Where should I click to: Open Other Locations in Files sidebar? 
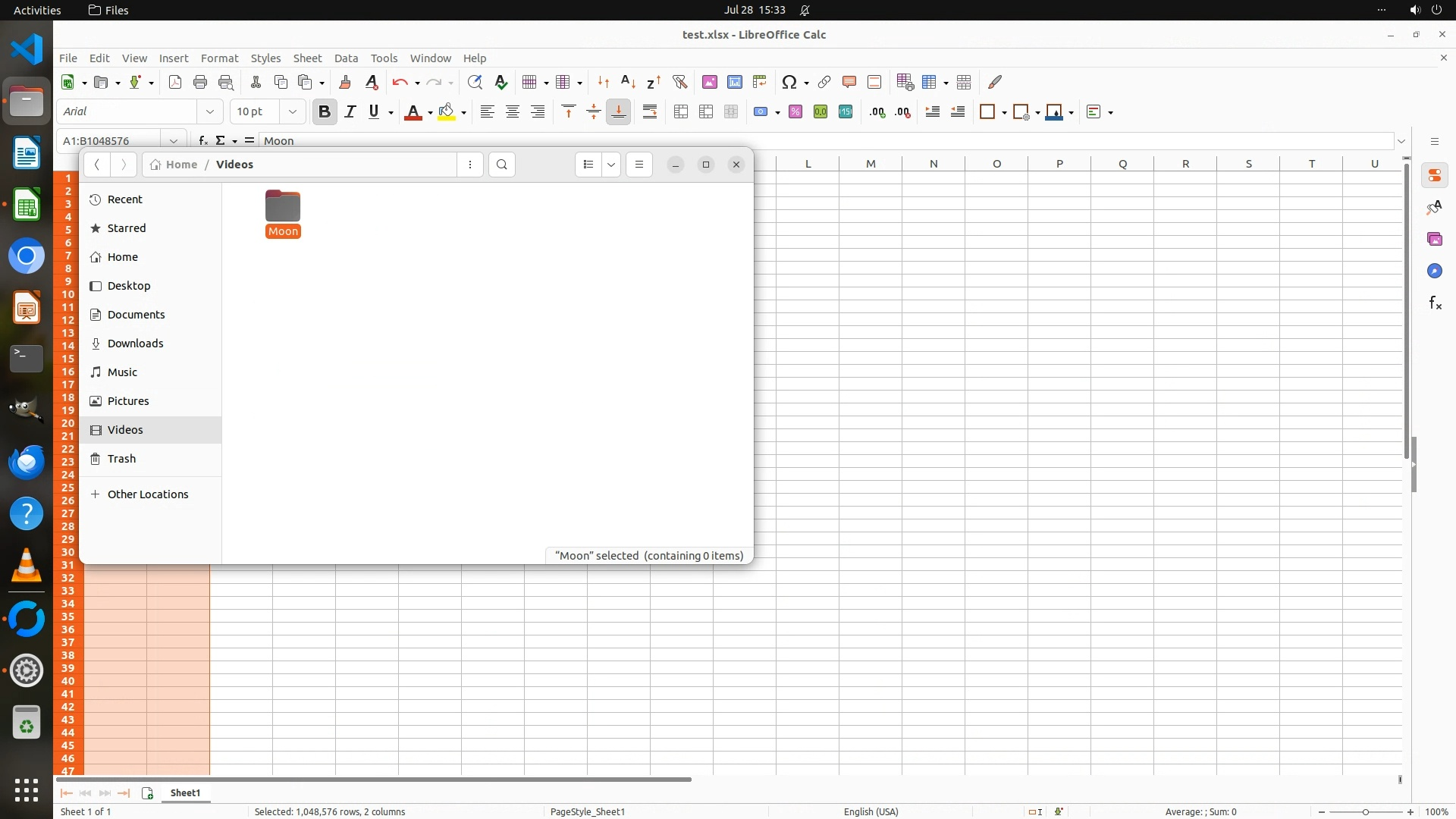point(148,494)
